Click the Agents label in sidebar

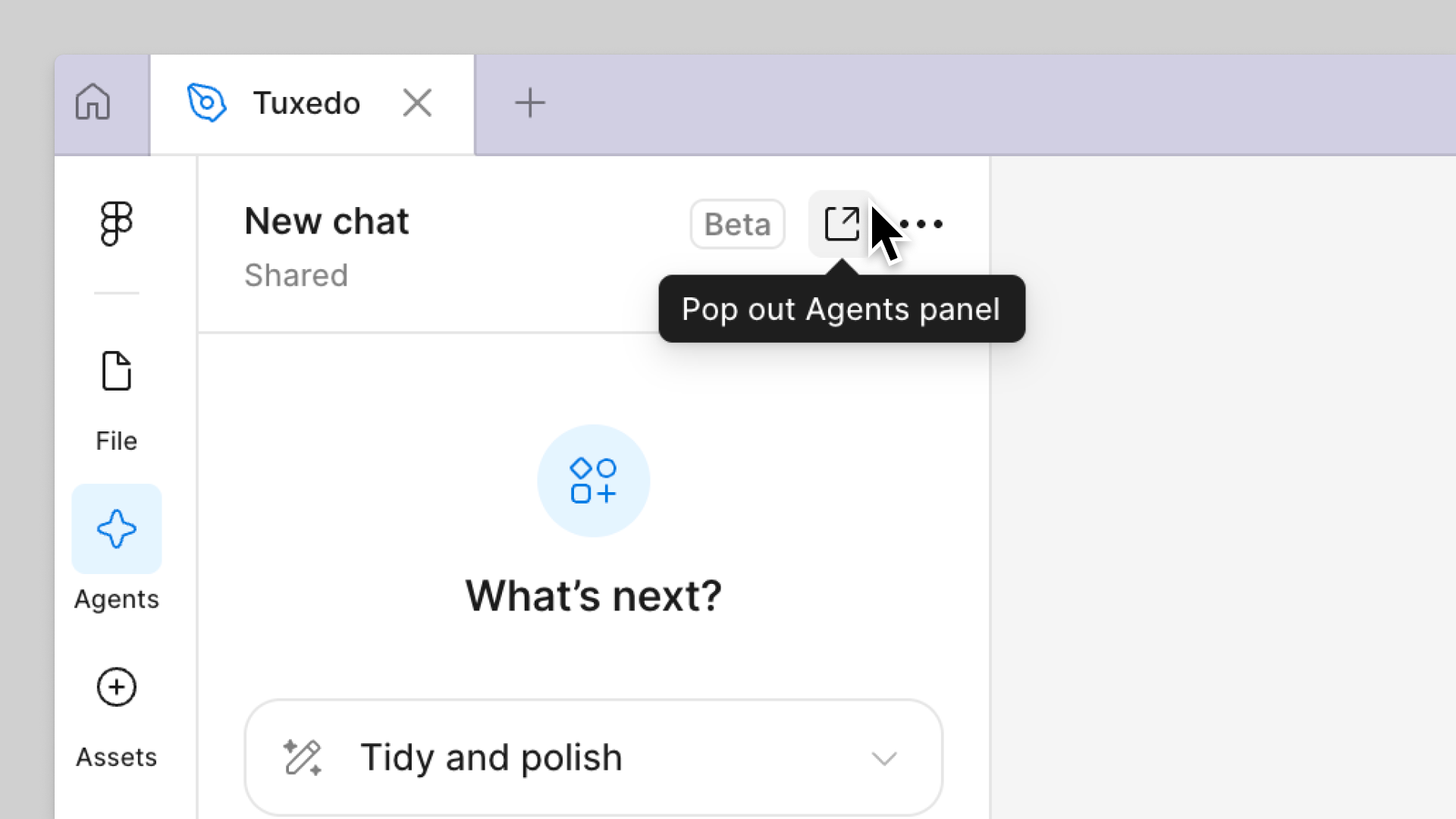point(117,600)
